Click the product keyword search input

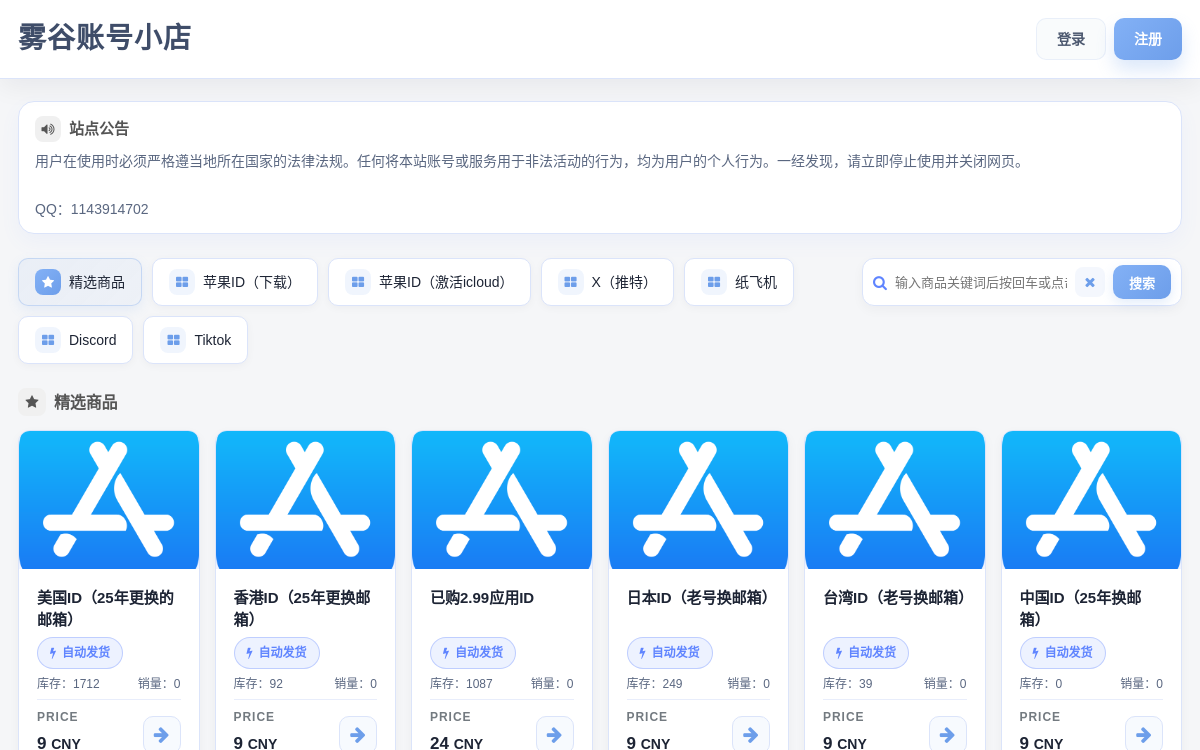pos(981,282)
